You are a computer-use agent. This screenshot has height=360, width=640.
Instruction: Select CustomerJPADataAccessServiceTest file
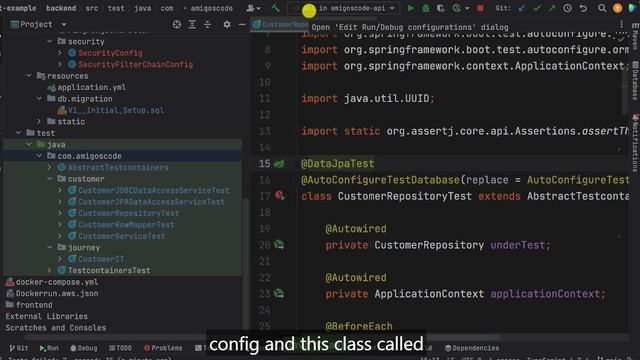151,201
